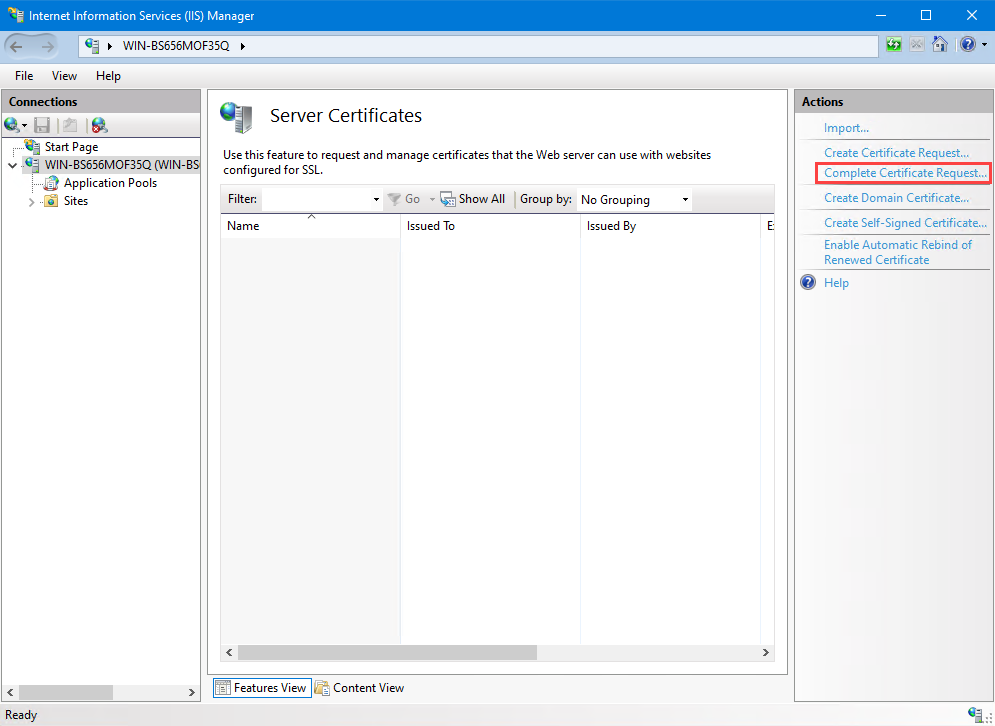Screen dimensions: 995x726
Task: Click the Up folder icon in Connections toolbar
Action: [70, 125]
